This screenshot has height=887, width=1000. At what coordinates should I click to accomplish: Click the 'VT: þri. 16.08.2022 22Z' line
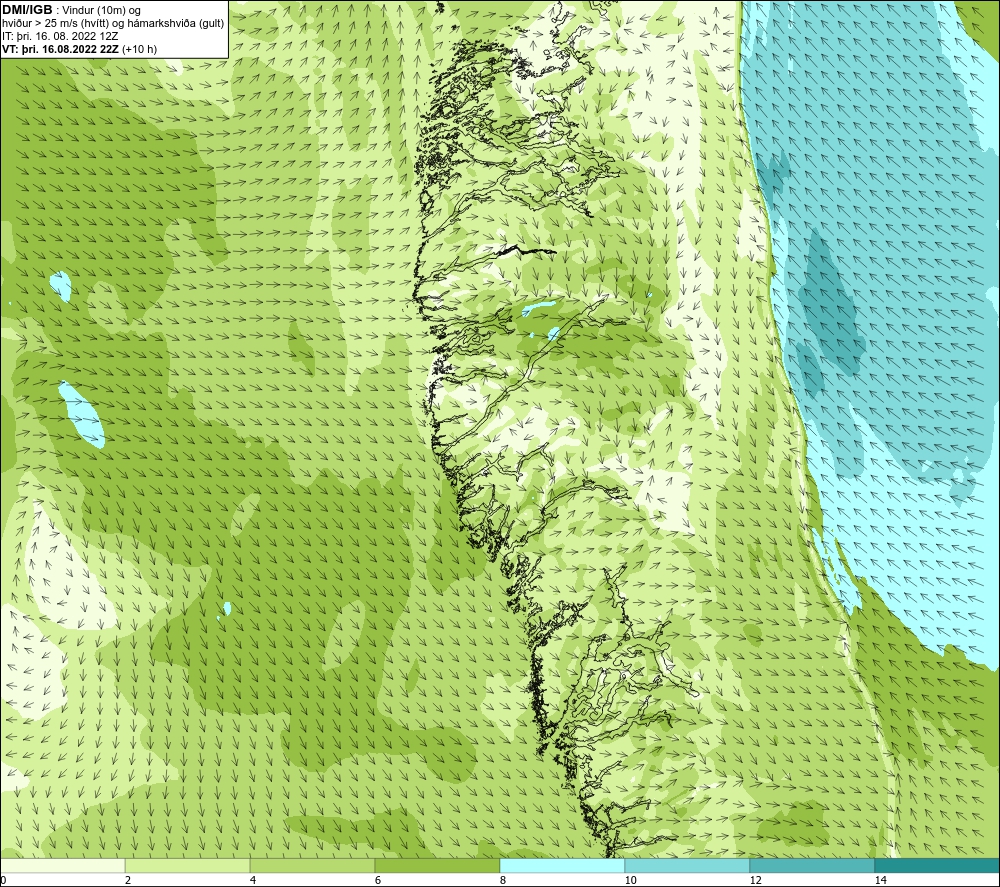[62, 48]
